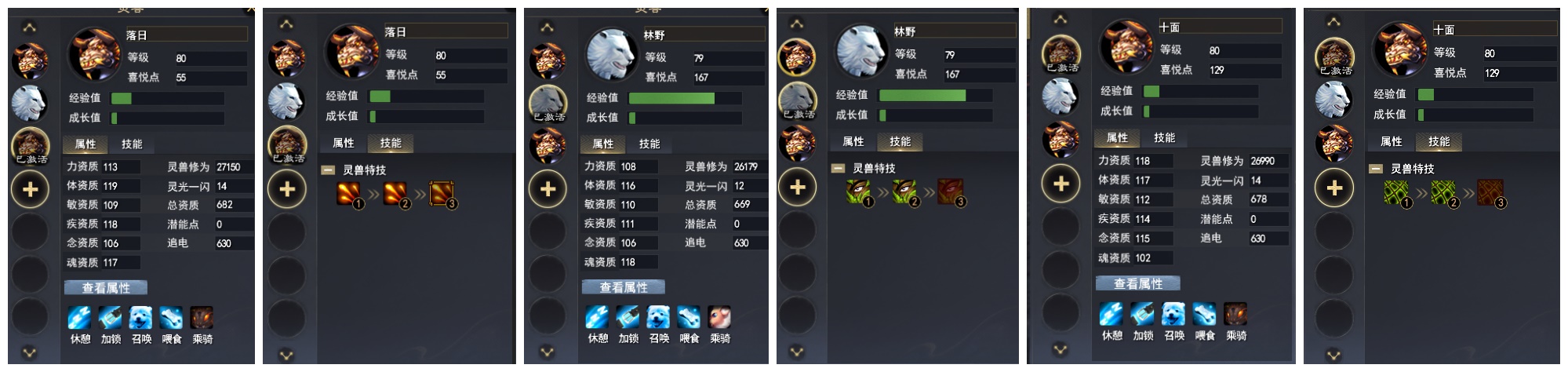Select 十面's second green net skill icon
1568x372 pixels.
point(1443,192)
